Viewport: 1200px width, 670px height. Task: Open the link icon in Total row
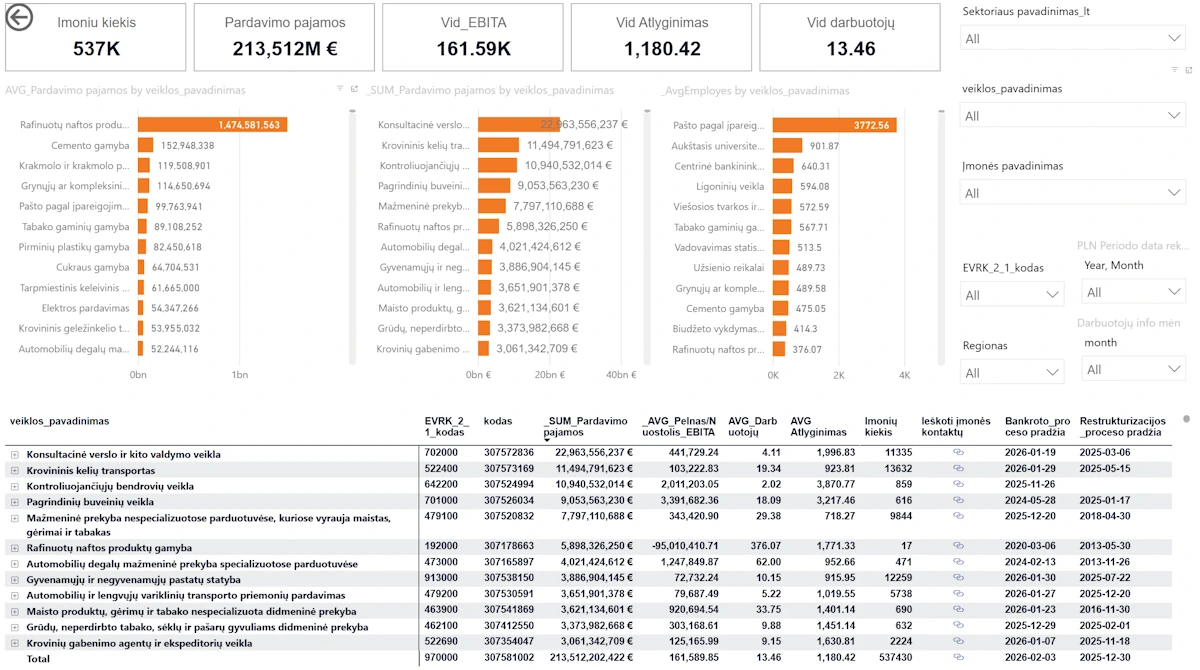958,658
